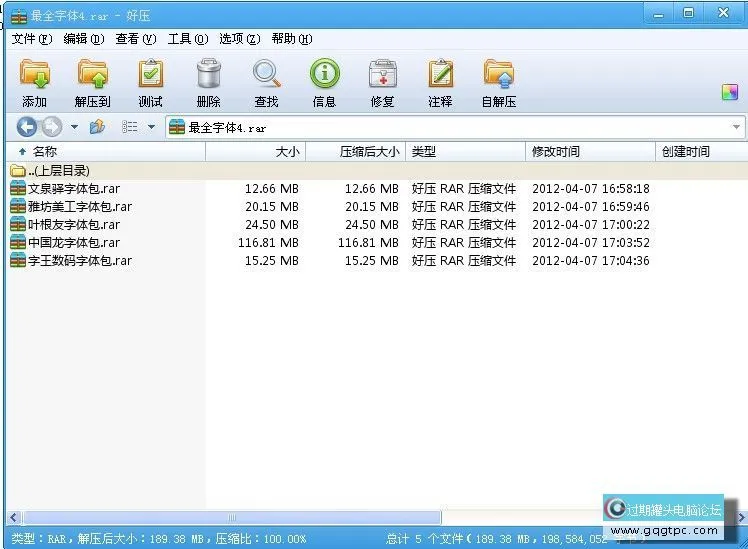
Task: Maximize the 好压 window
Action: [688, 13]
